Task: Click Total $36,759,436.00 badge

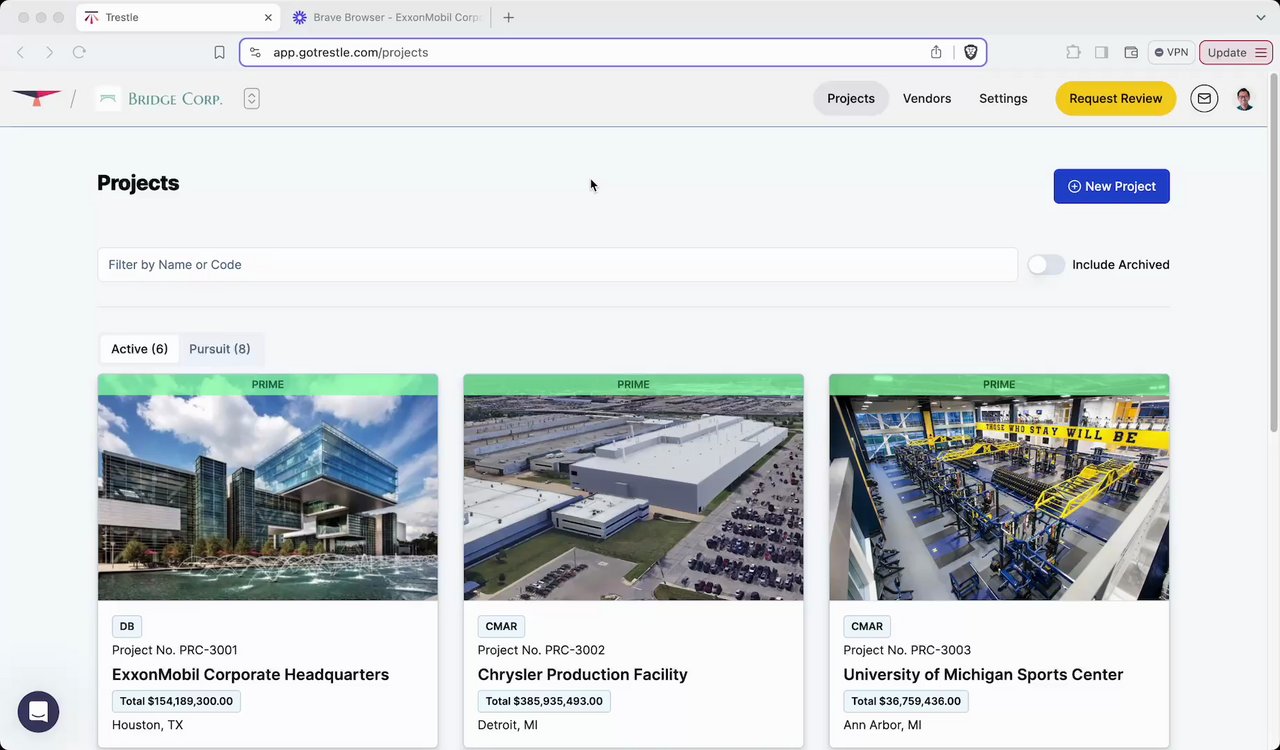Action: coord(906,701)
